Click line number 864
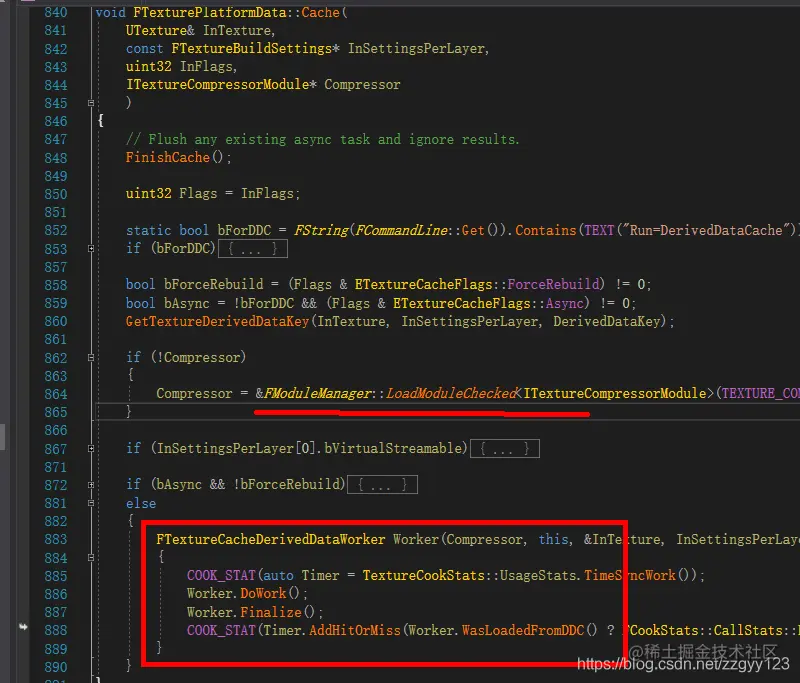The width and height of the screenshot is (800, 683). tap(56, 394)
